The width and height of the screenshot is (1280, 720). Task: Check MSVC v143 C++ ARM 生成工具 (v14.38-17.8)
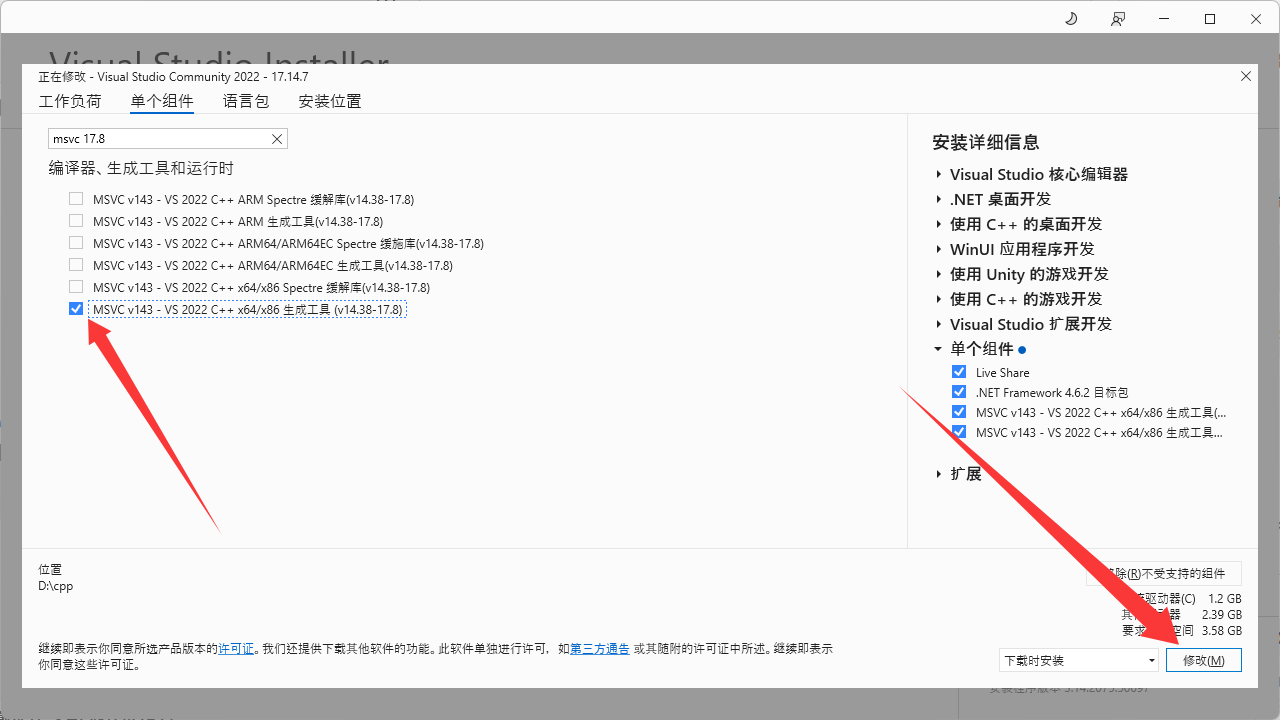point(76,221)
